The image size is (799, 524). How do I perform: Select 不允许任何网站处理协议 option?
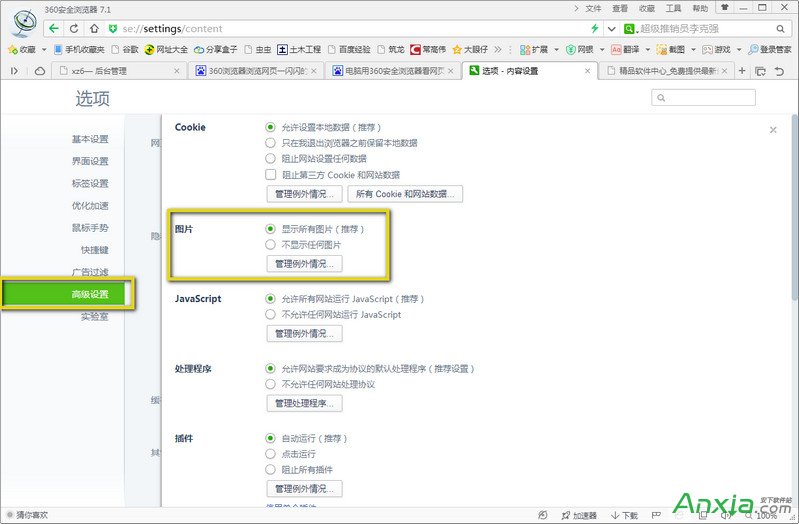point(271,384)
